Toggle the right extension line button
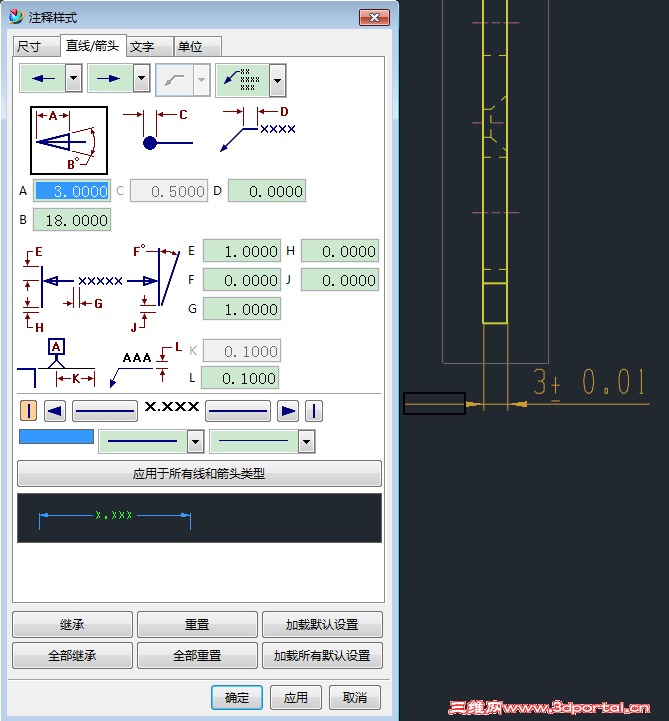Image resolution: width=669 pixels, height=721 pixels. pos(314,411)
